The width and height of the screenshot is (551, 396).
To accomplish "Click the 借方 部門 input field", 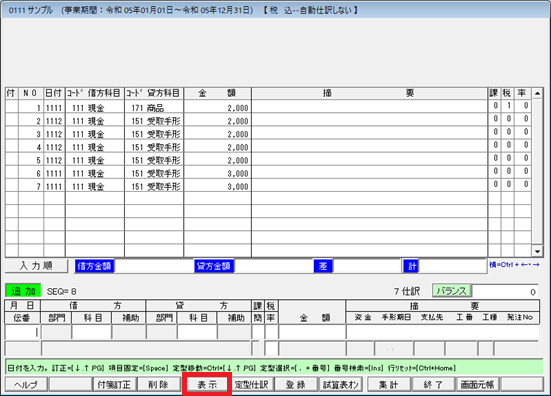I will (56, 332).
